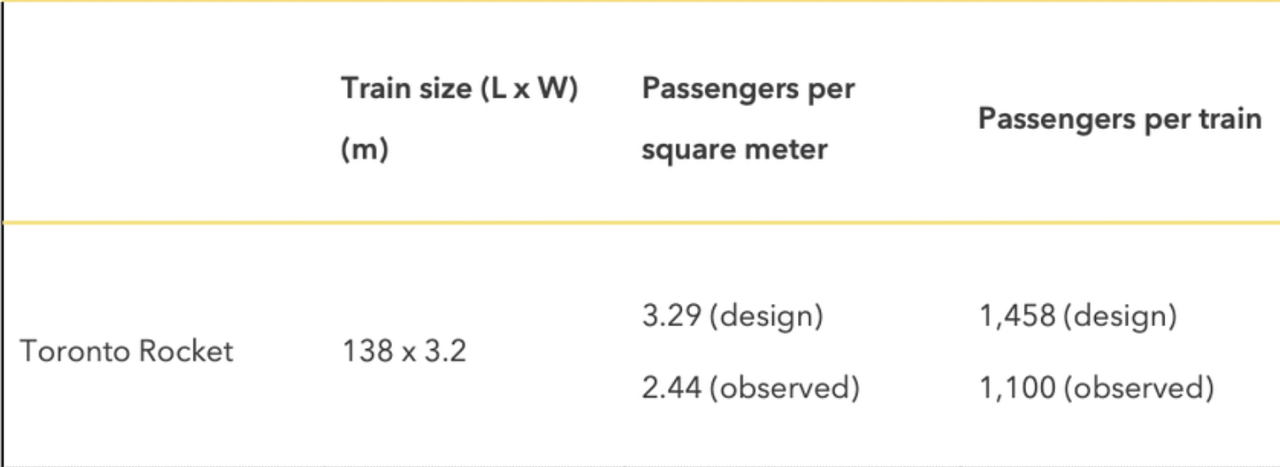Select the "square meter" header line
1280x467 pixels.
[735, 150]
